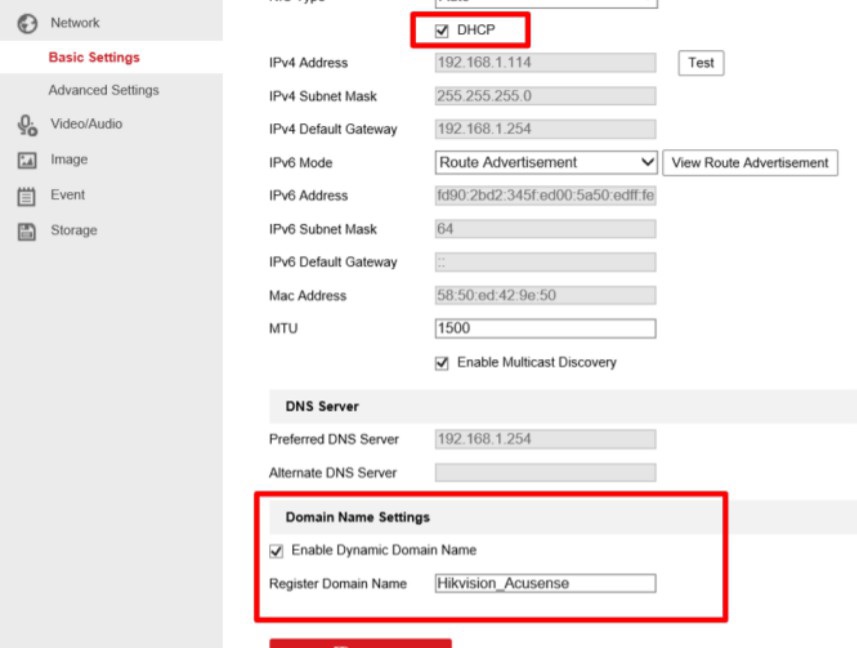Click the Storage disk icon
857x648 pixels.
(27, 231)
